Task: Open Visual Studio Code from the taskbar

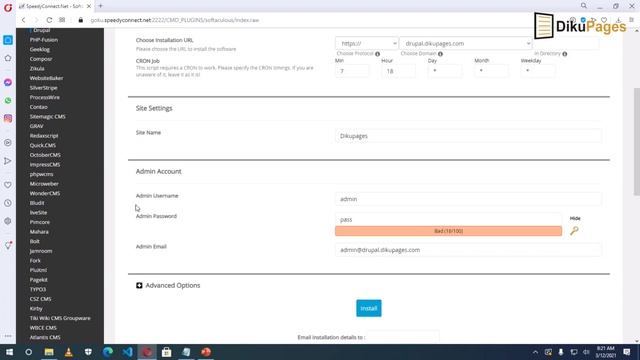Action: tap(127, 352)
